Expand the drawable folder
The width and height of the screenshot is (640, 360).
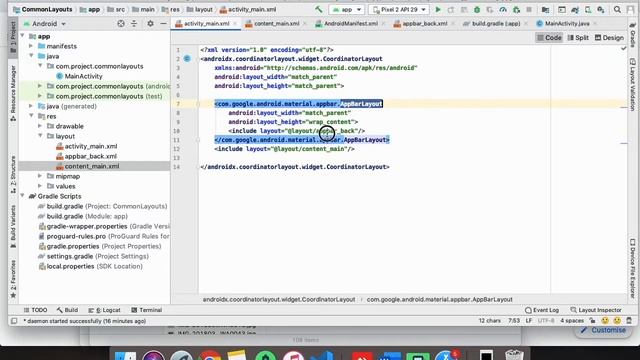pyautogui.click(x=40, y=126)
